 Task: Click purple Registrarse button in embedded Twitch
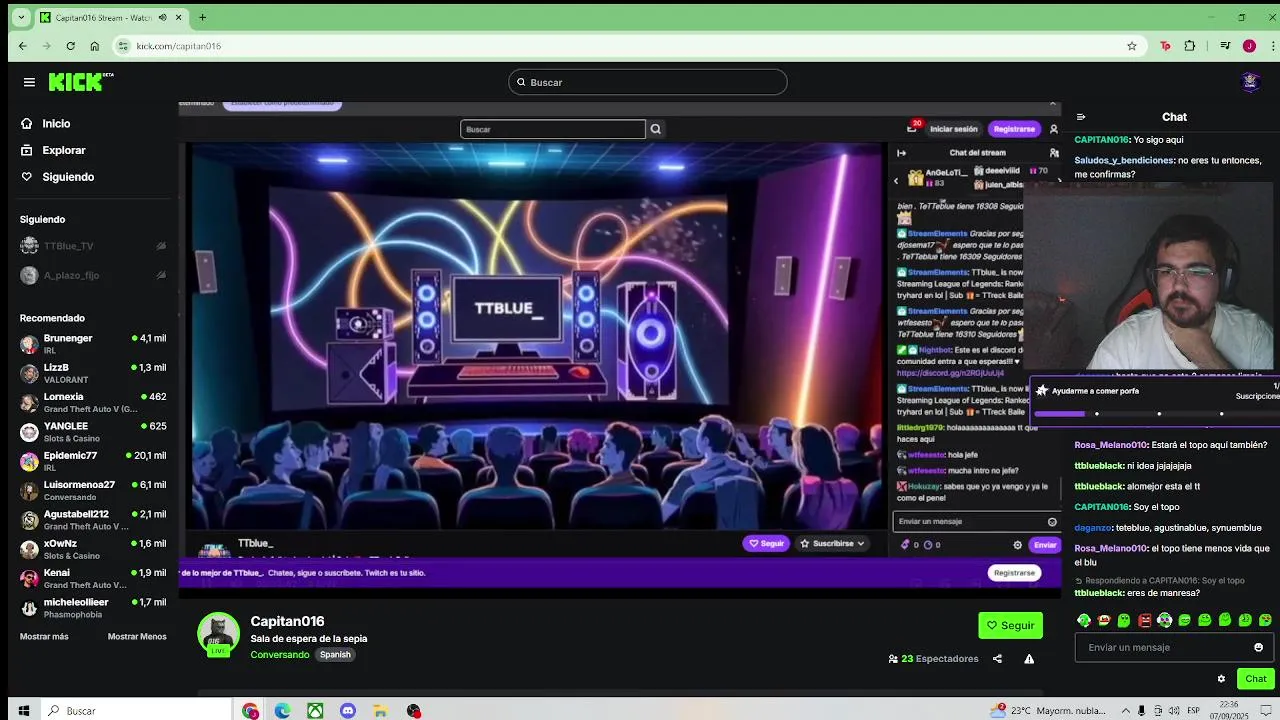click(1014, 129)
